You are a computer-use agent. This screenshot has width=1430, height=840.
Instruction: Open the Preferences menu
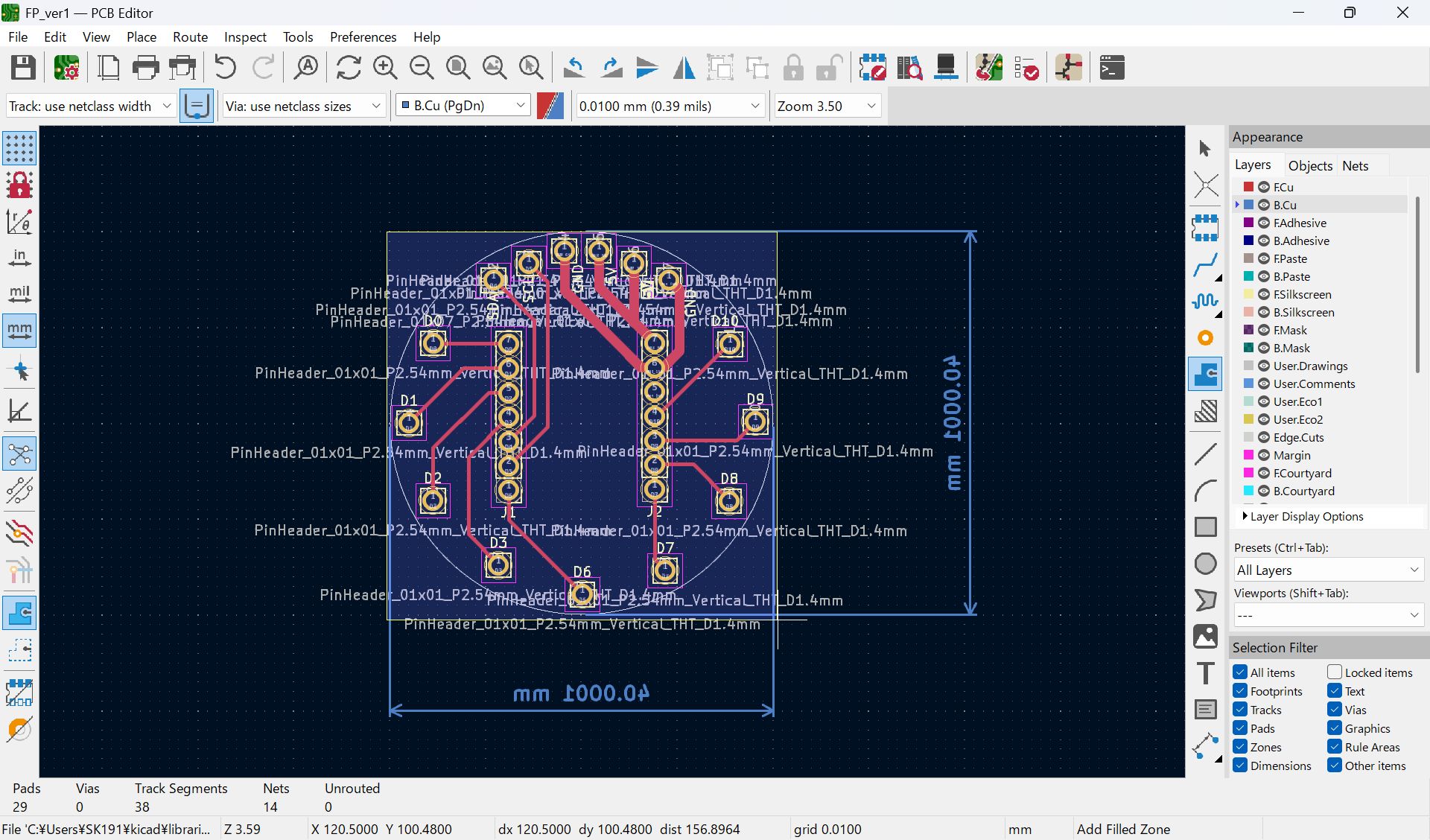point(363,36)
